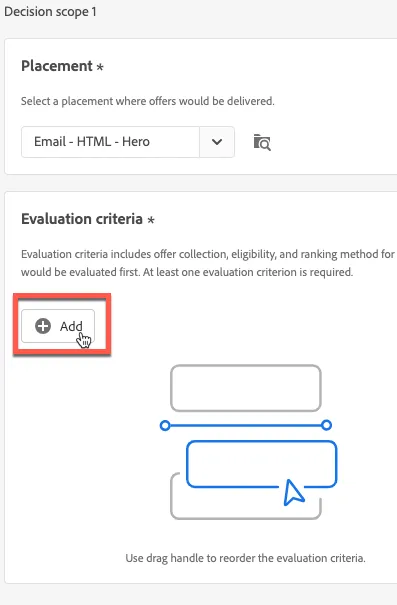397x605 pixels.
Task: Click the Email - HTML - Hero placement field
Action: 110,142
